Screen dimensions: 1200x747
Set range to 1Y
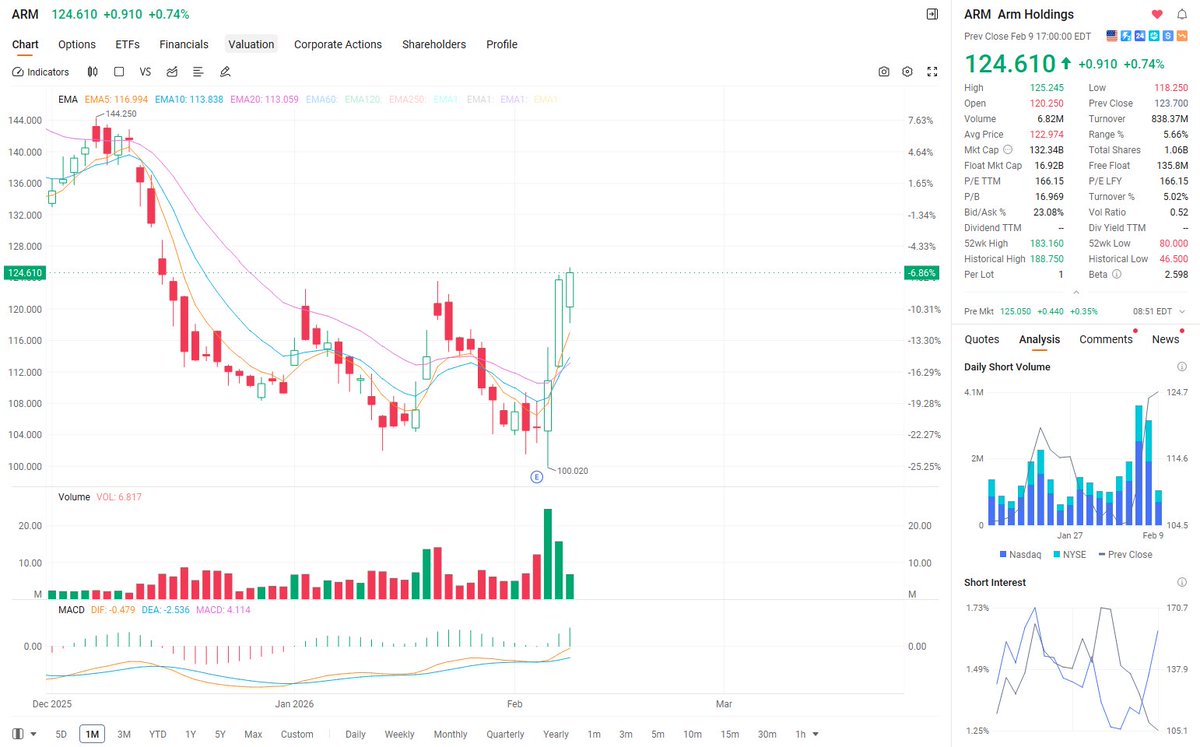coord(191,734)
